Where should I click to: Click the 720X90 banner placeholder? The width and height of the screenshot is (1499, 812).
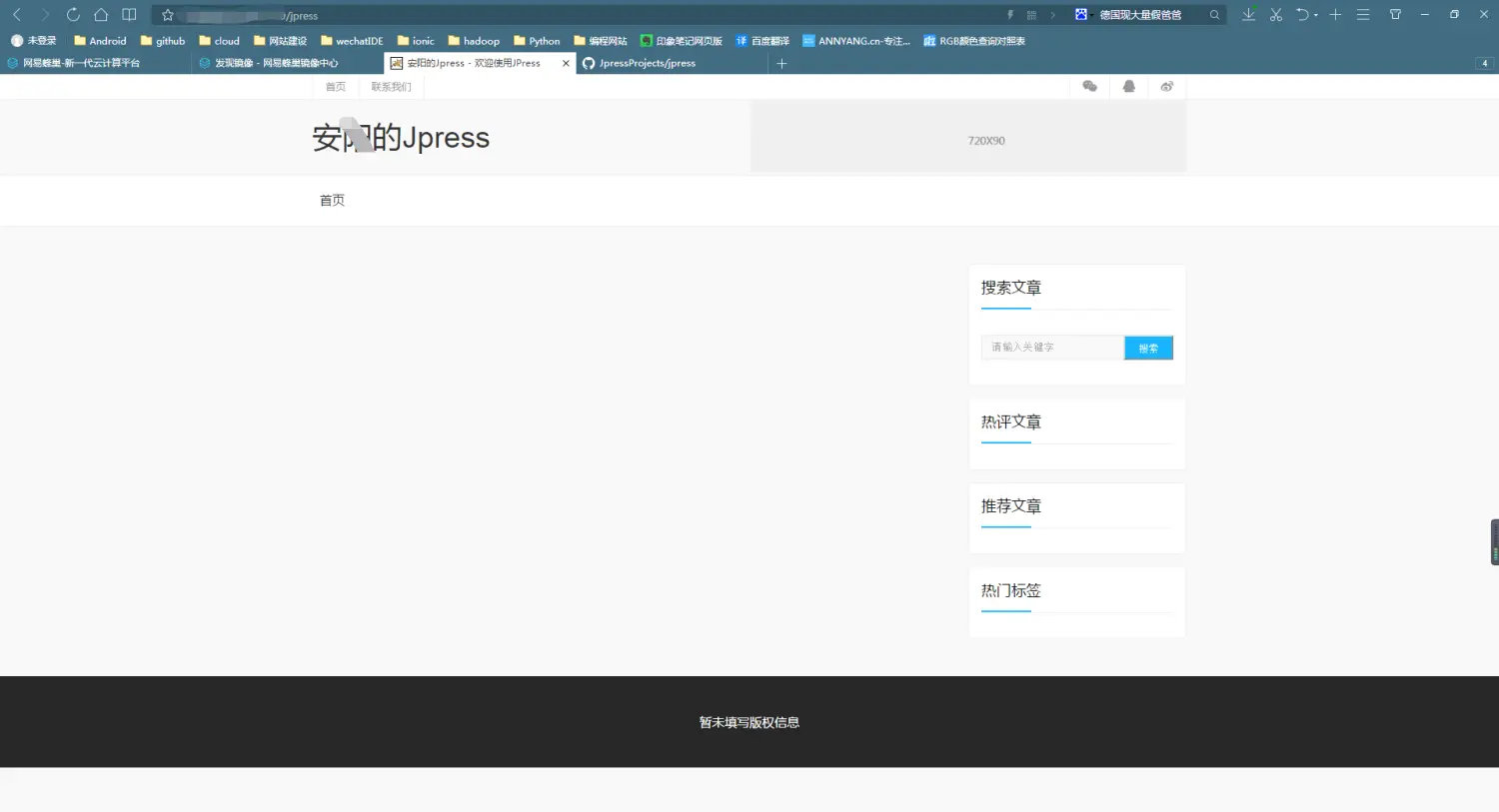(968, 137)
